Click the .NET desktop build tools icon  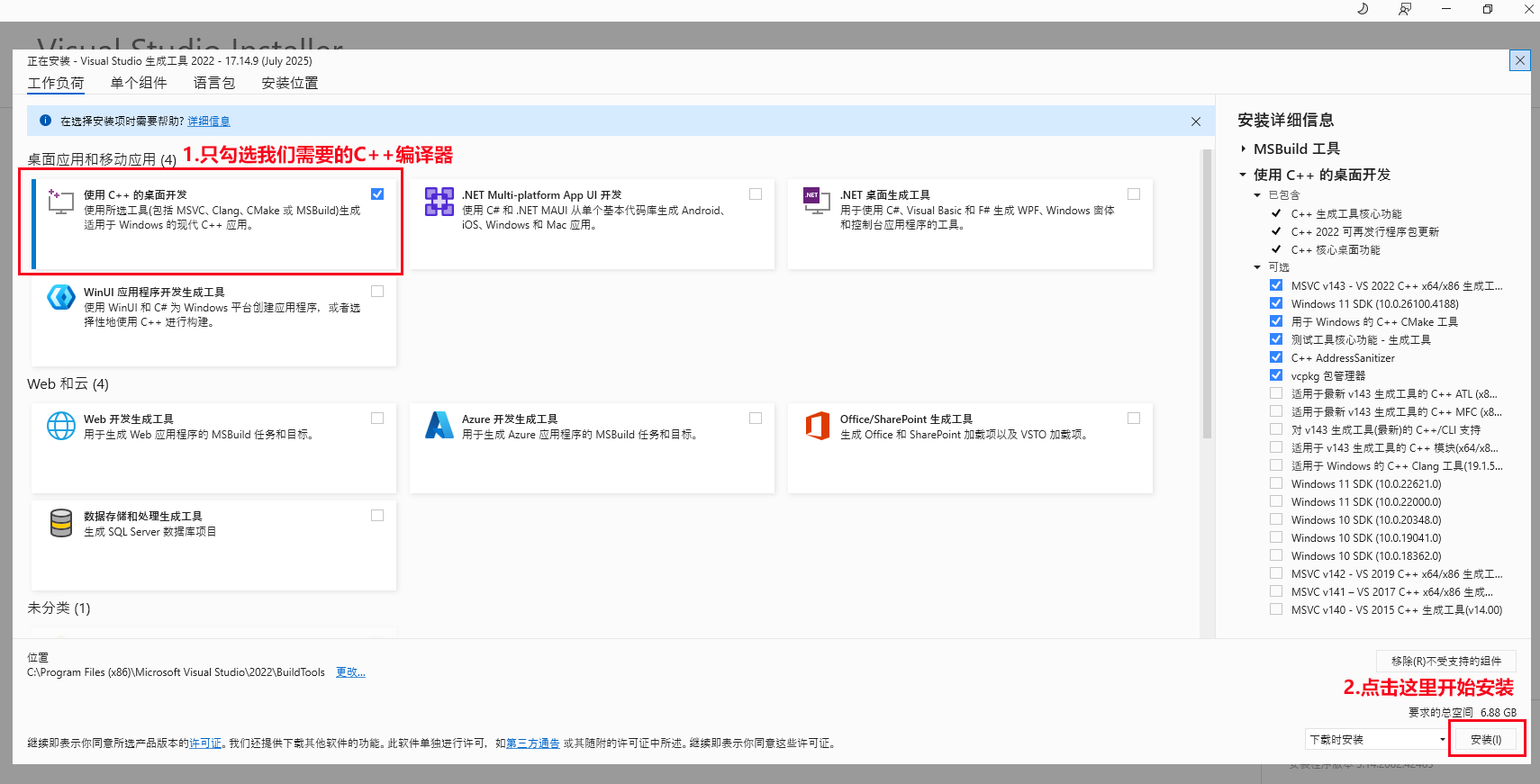tap(817, 202)
